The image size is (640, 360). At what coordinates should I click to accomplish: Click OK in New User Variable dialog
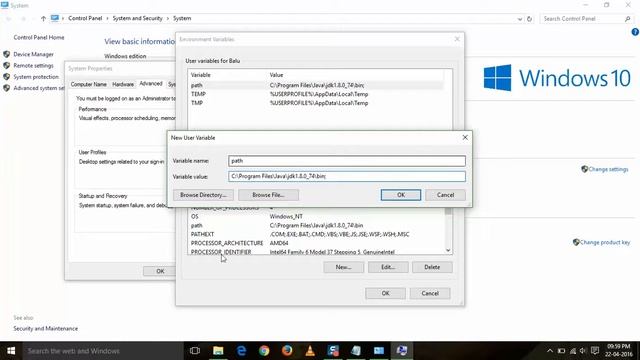point(401,195)
